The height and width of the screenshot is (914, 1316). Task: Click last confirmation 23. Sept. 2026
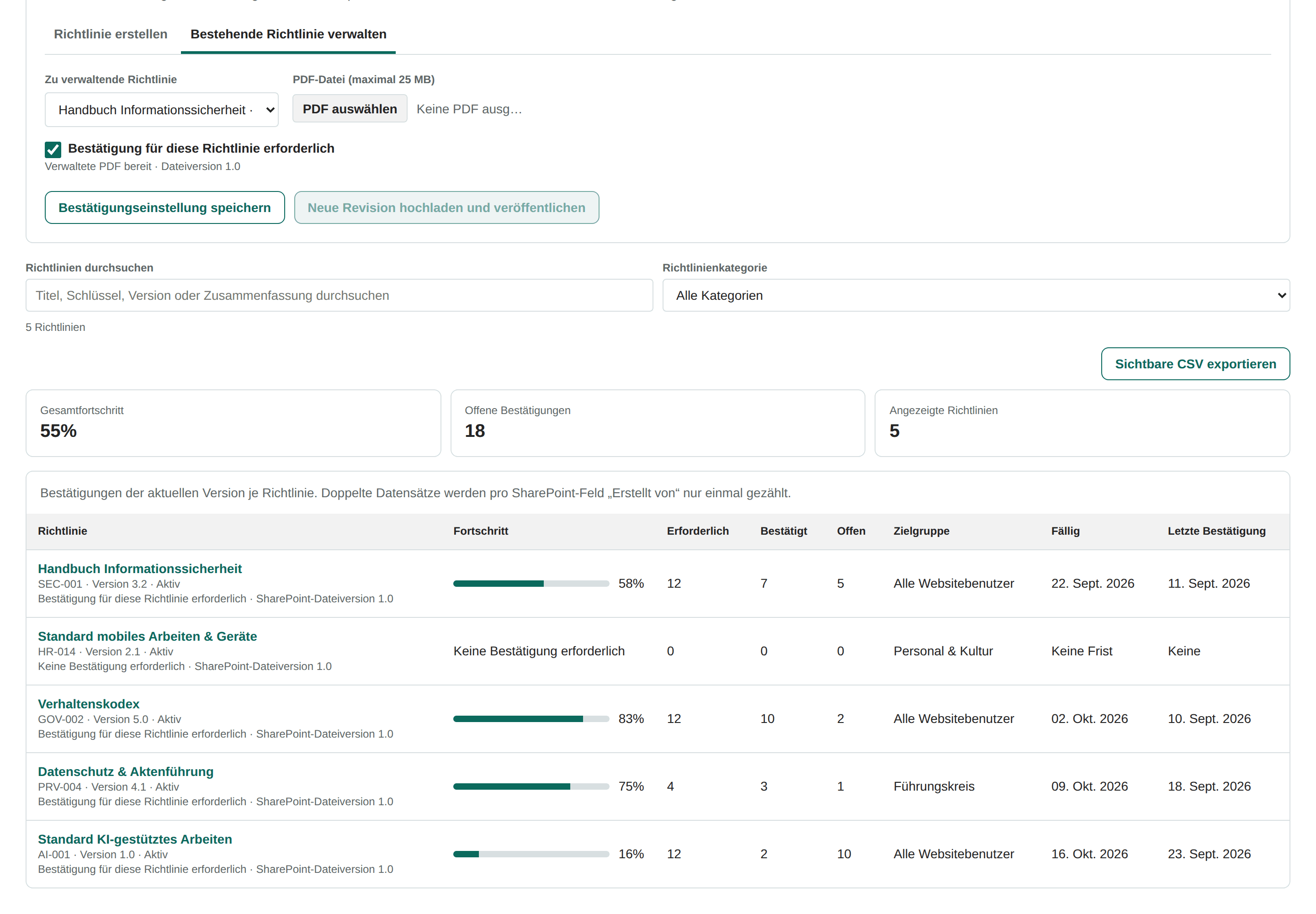[1209, 854]
